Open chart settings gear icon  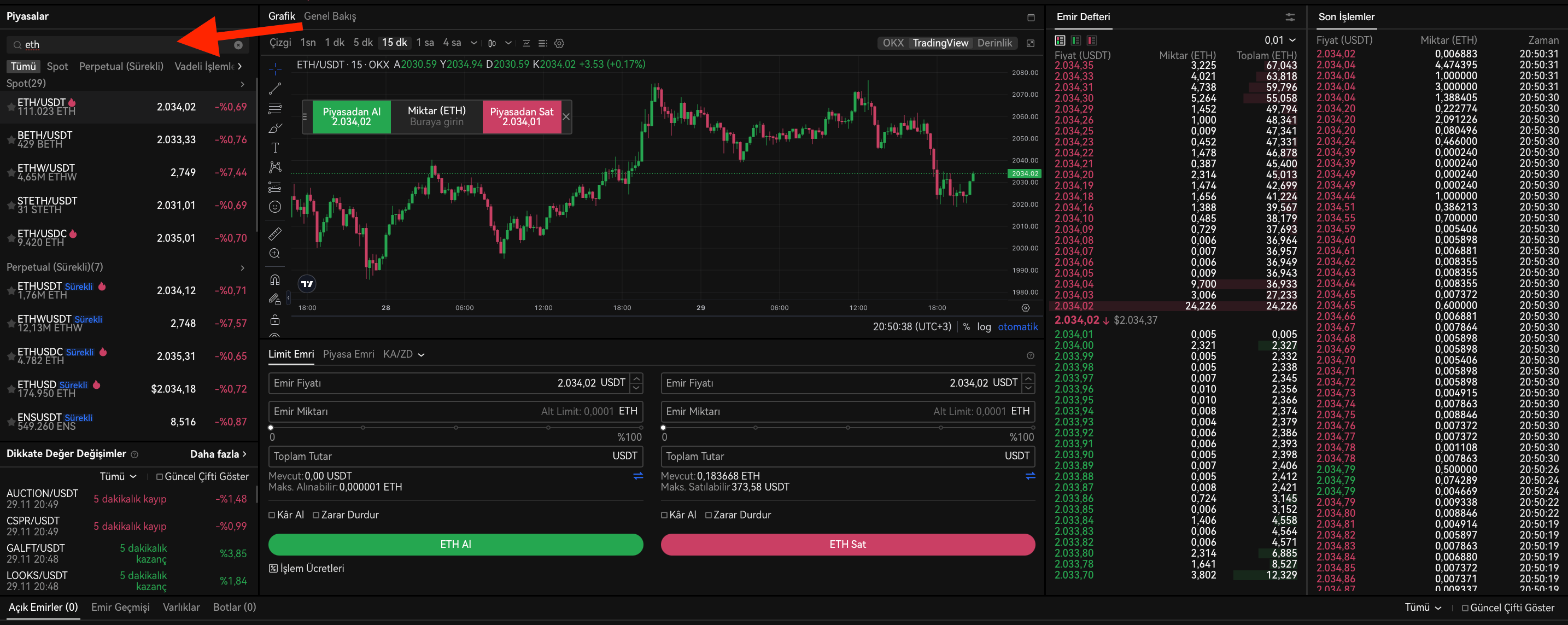click(x=559, y=43)
